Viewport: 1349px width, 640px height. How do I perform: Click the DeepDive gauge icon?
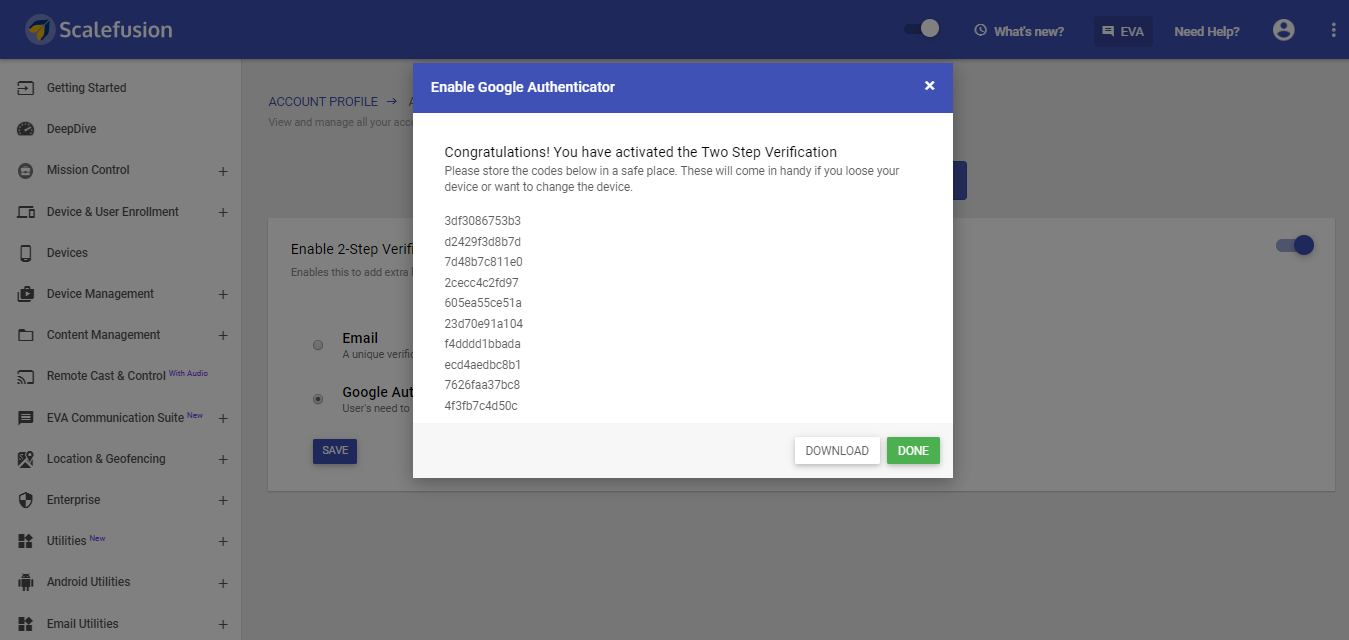[26, 129]
